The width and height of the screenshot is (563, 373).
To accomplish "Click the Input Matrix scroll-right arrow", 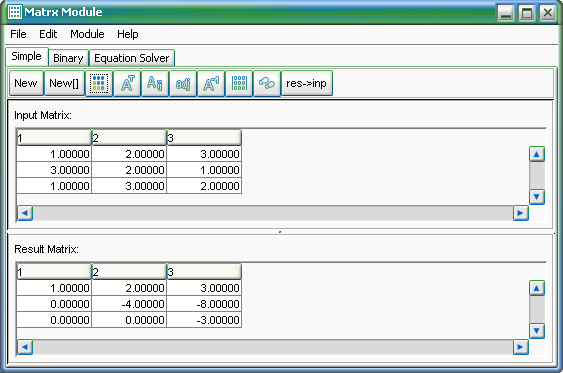I will point(521,213).
